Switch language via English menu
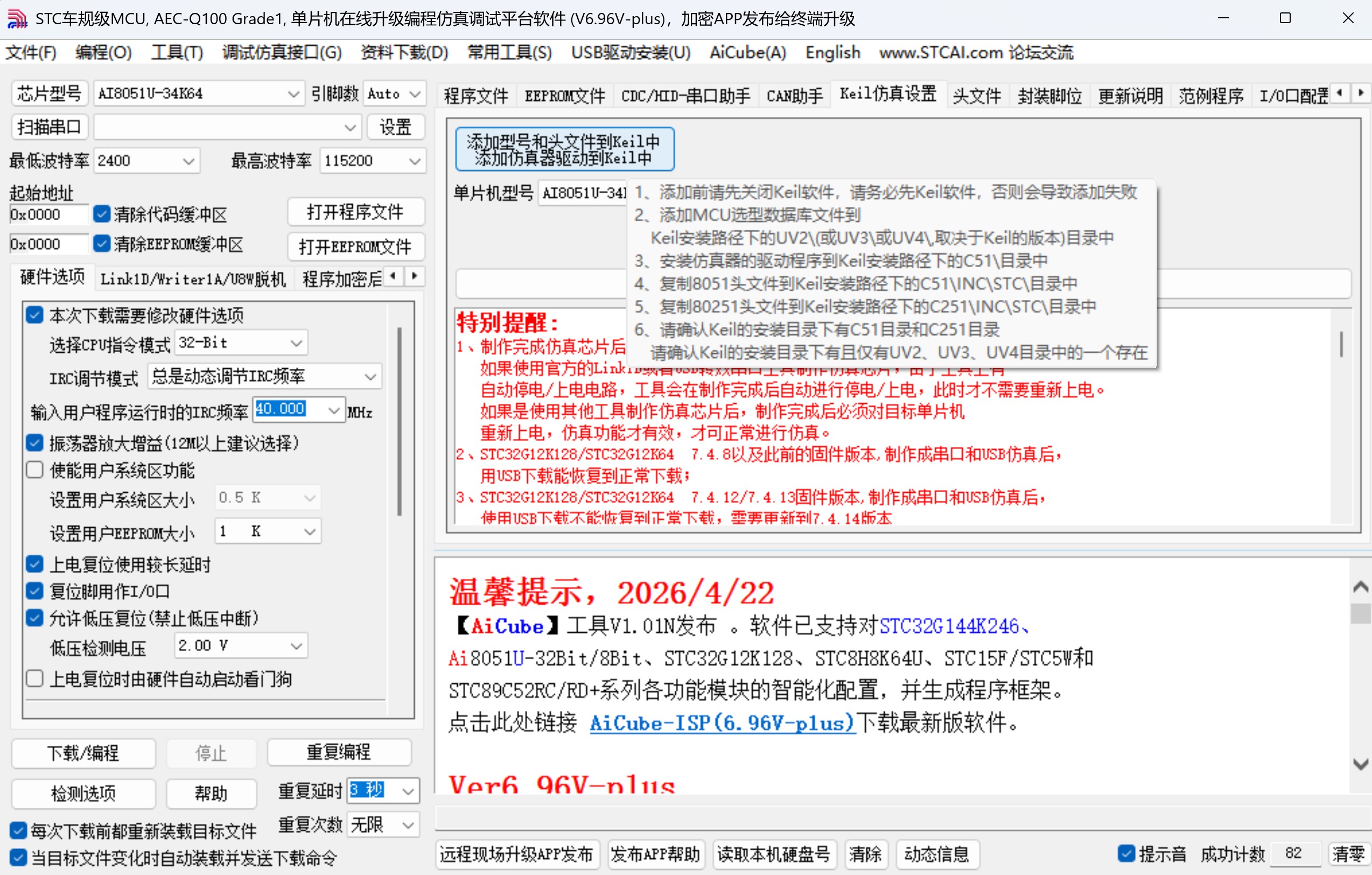1372x875 pixels. click(832, 52)
